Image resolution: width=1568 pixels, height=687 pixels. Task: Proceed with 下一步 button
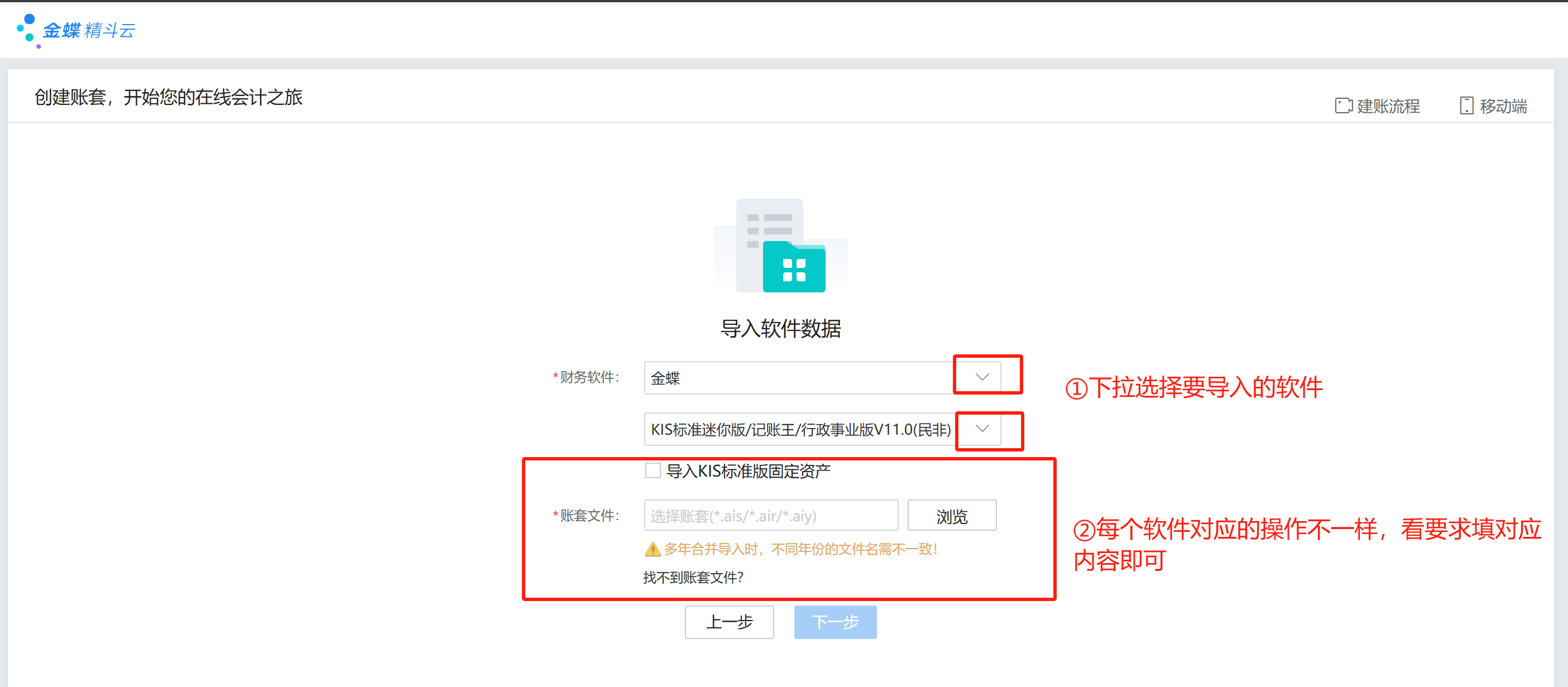[x=835, y=622]
